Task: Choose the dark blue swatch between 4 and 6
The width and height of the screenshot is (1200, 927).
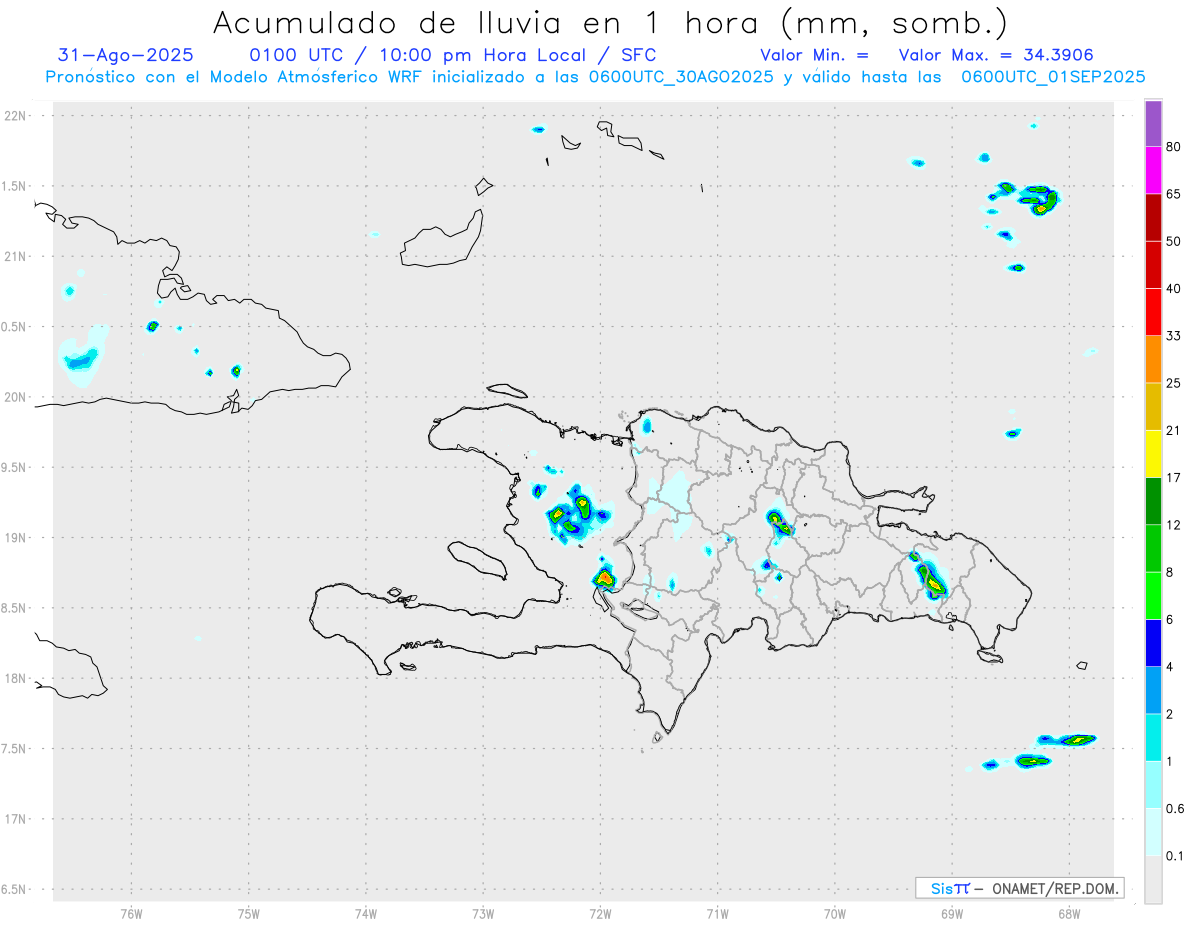Action: coord(1153,643)
